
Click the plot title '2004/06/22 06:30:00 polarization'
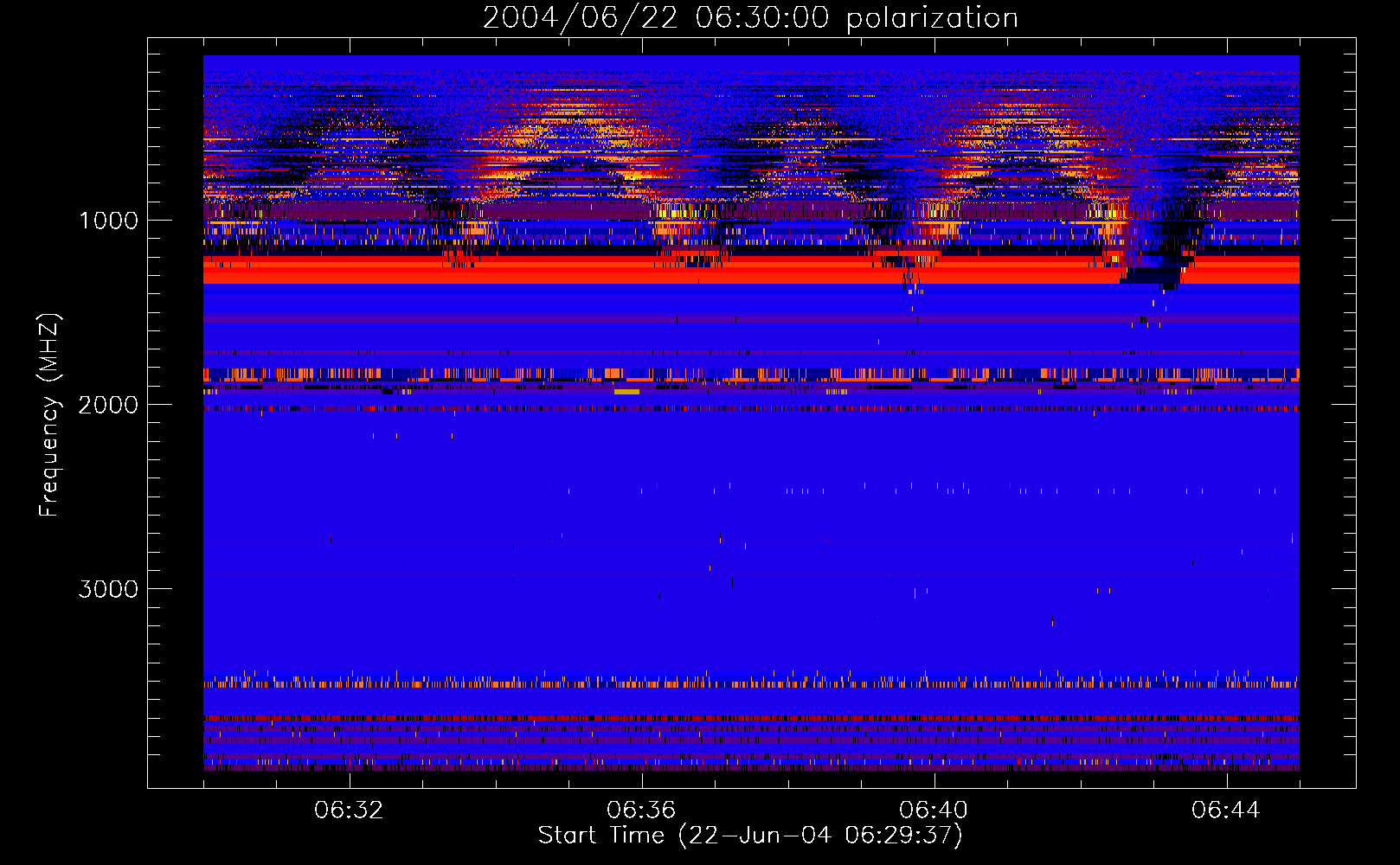750,17
